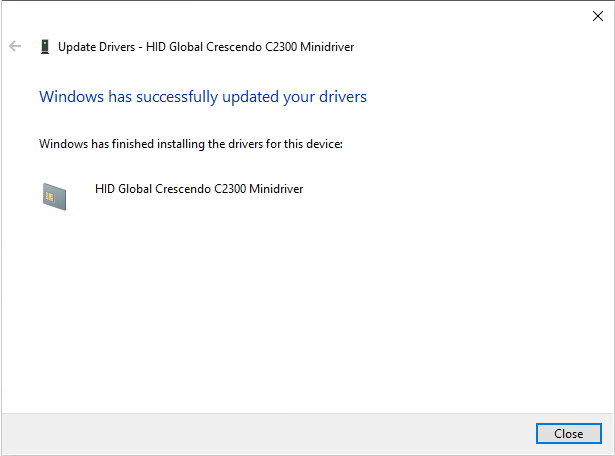The height and width of the screenshot is (456, 615).
Task: Click 'finished installing' in the description line
Action: (158, 144)
